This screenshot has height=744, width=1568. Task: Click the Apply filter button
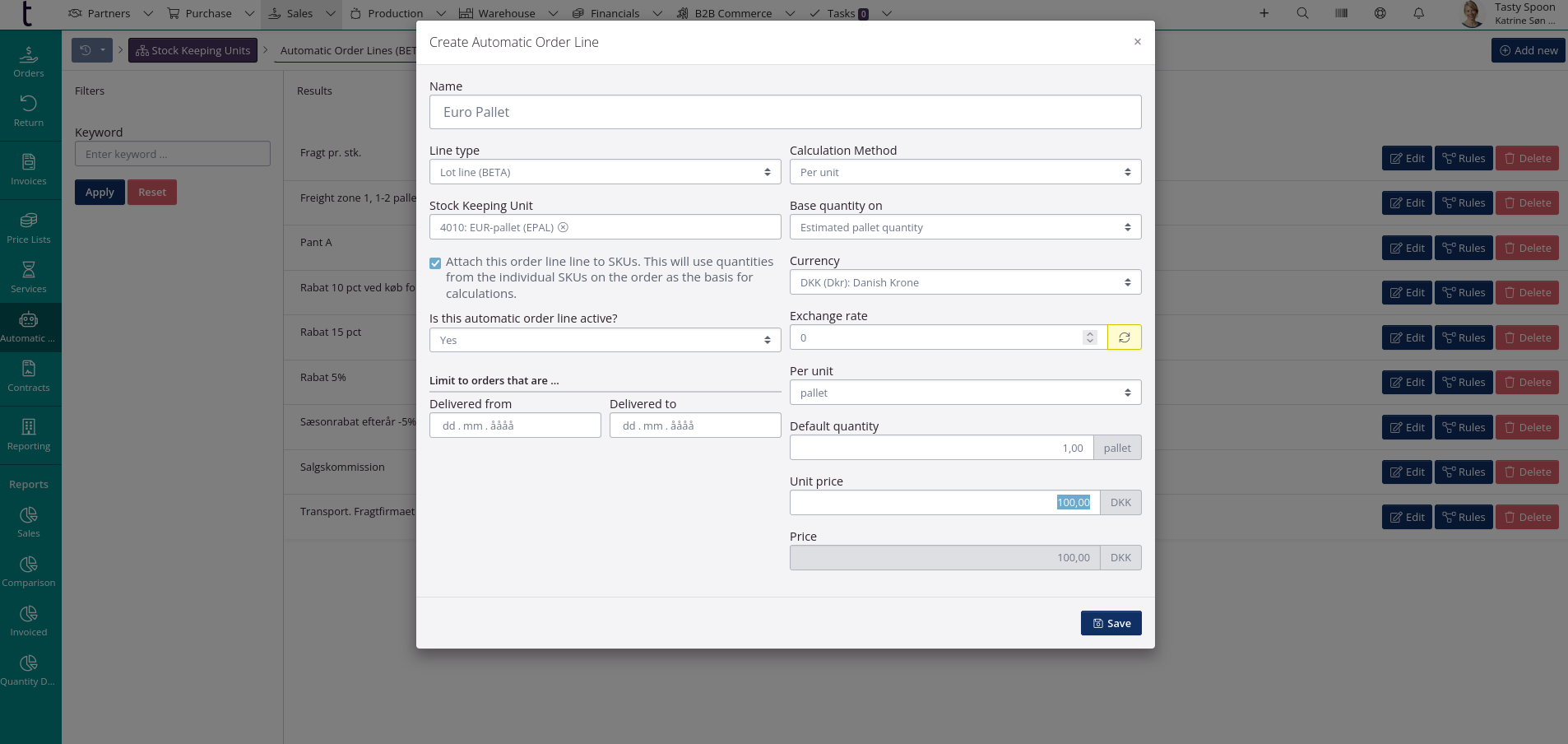(x=100, y=193)
